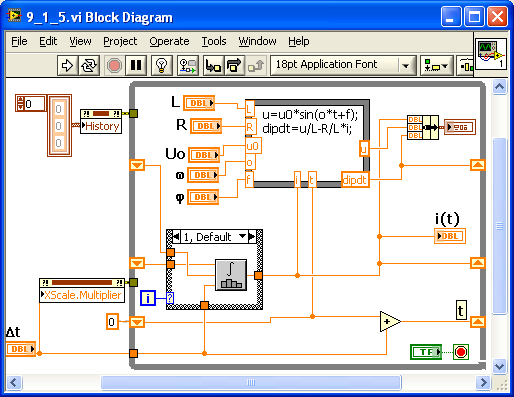Open the Align Objects dropdown
The image size is (514, 397).
(436, 65)
